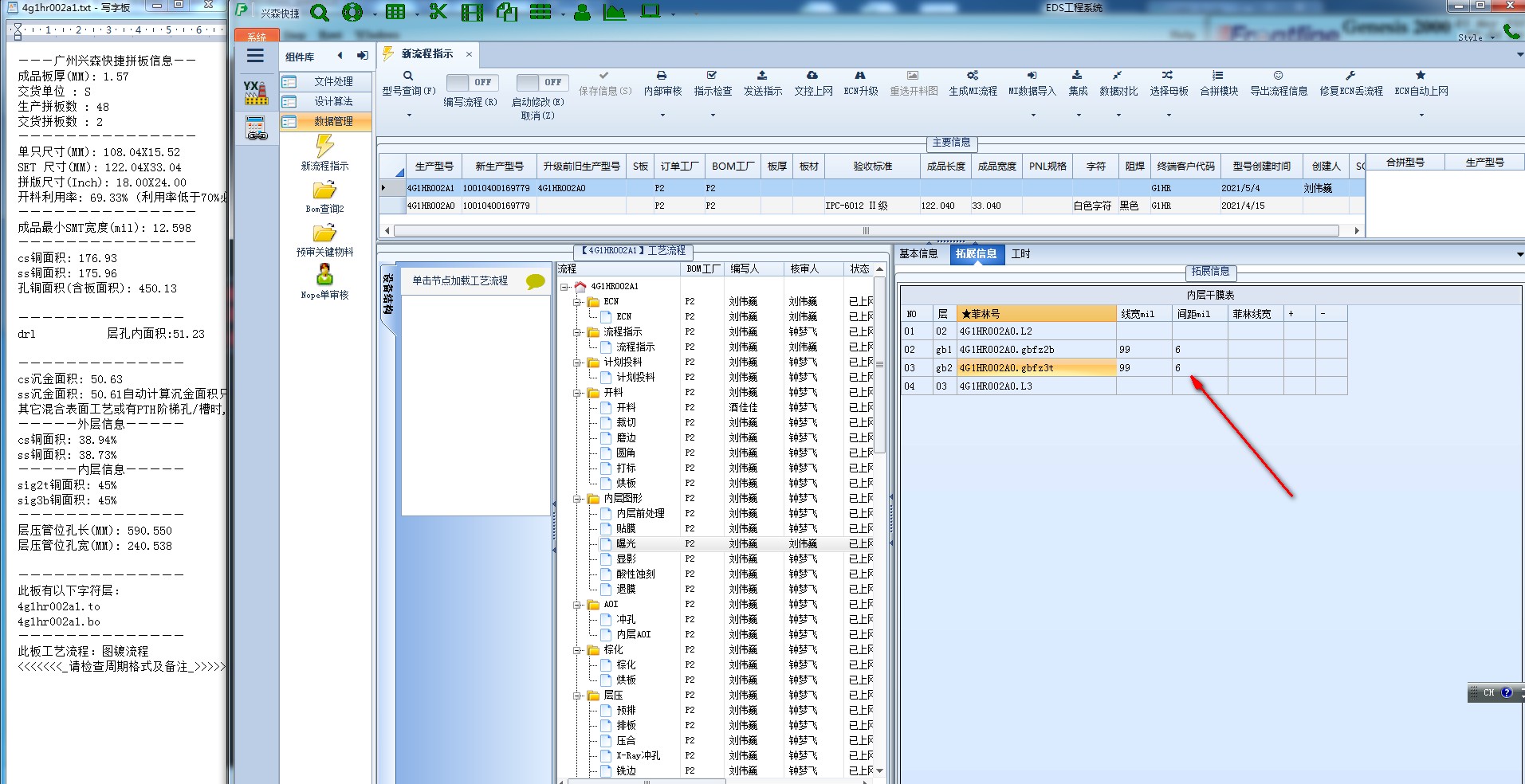Collapse the 开料 folder node
1525x784 pixels.
click(x=577, y=393)
